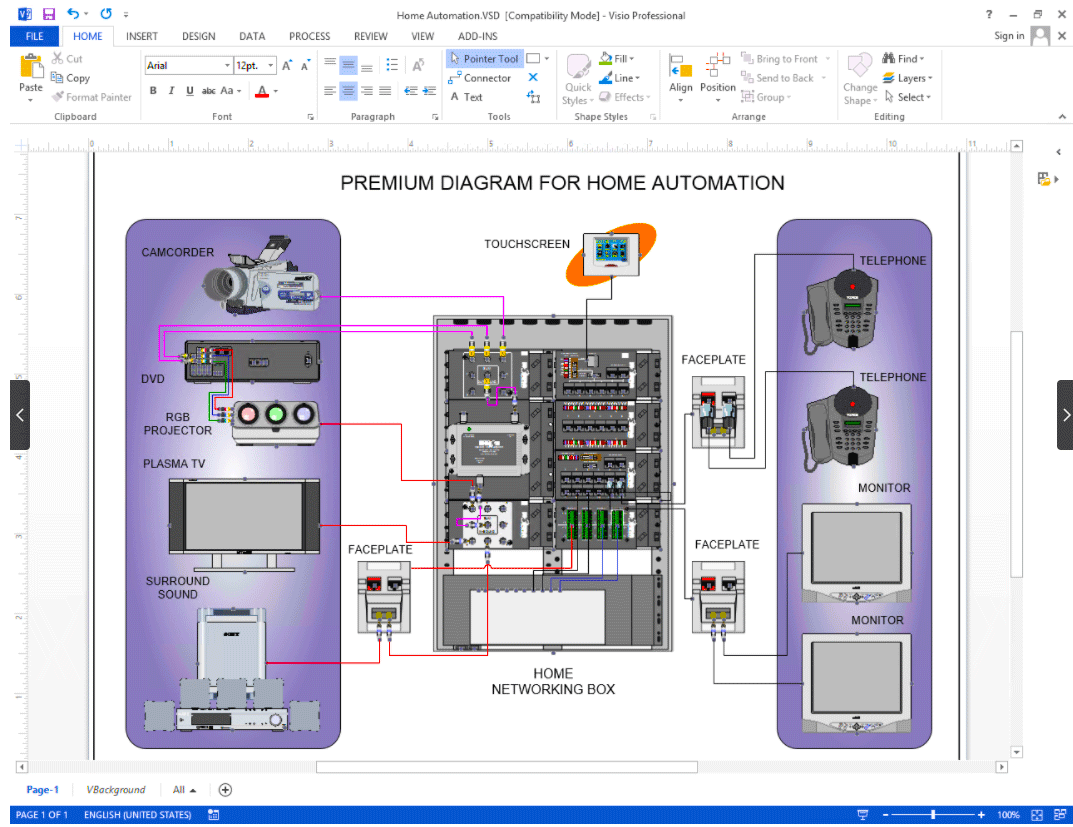Open the Format Painter
The height and width of the screenshot is (827, 1073).
click(x=92, y=96)
